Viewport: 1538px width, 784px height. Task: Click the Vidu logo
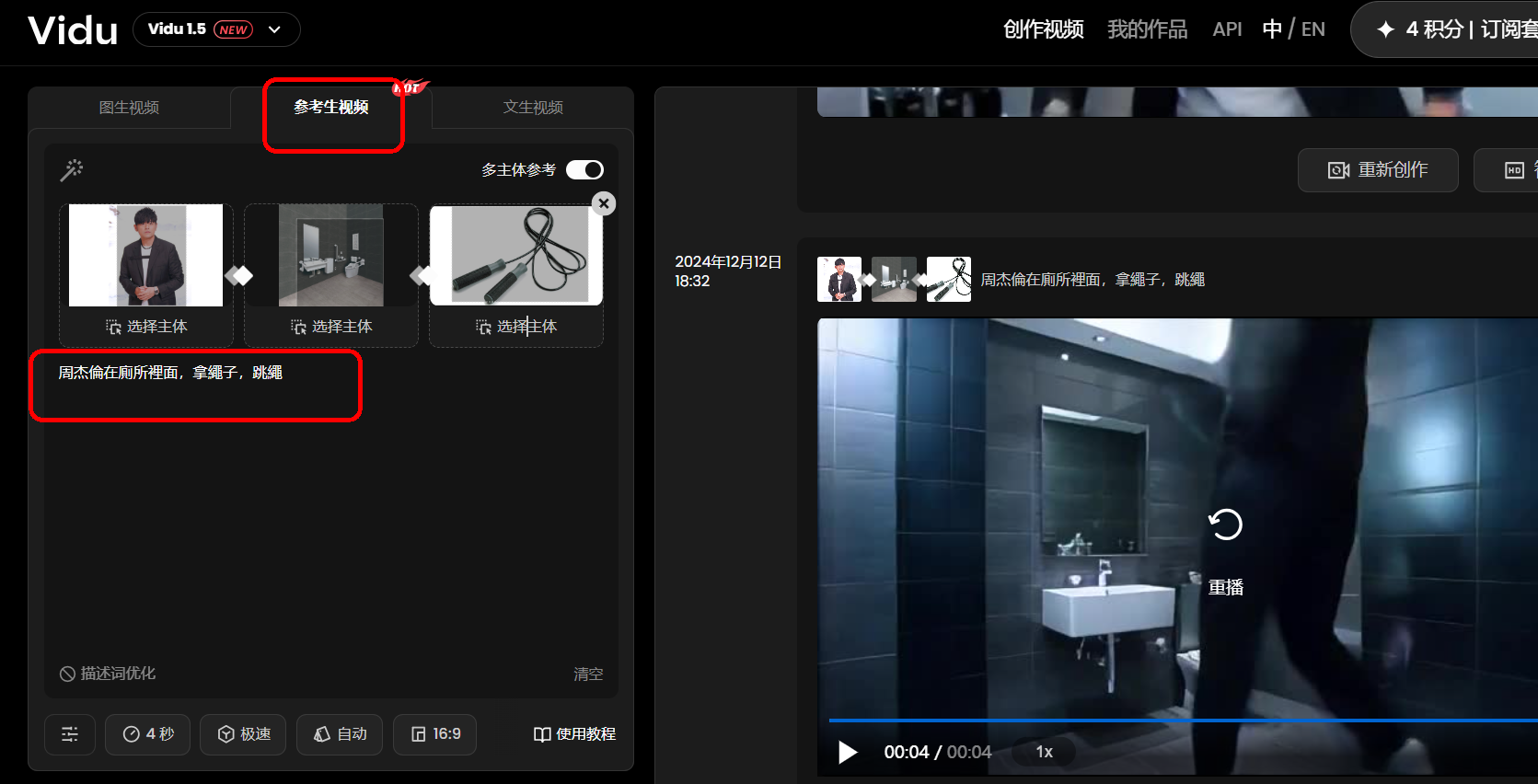74,30
